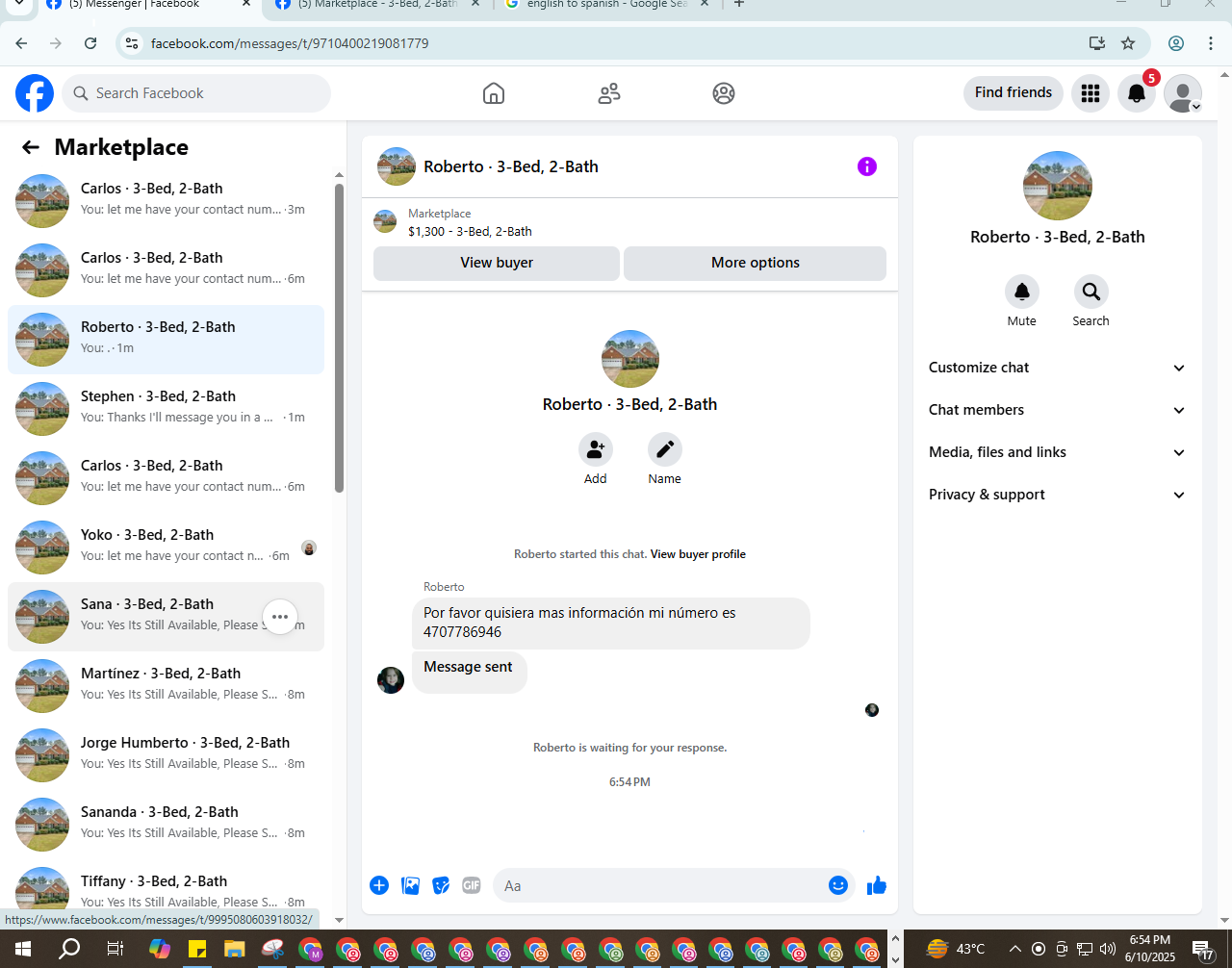Open the Groups icon in top navigation
The image size is (1232, 968).
click(724, 93)
